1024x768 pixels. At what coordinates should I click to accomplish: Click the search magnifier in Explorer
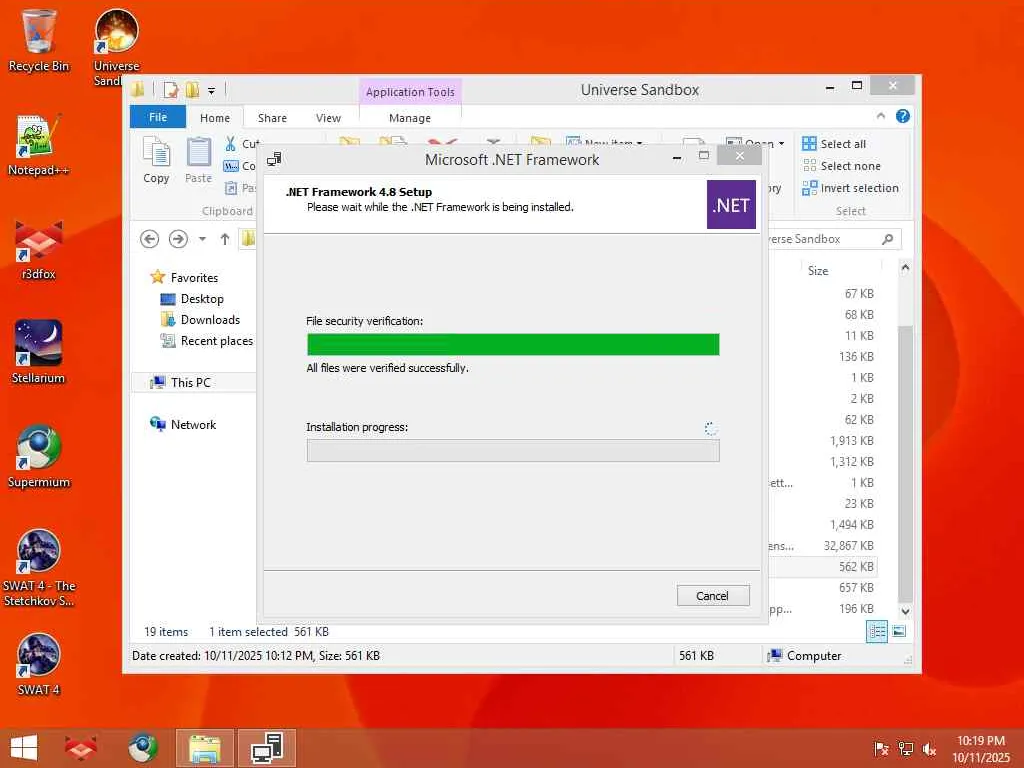(x=888, y=239)
